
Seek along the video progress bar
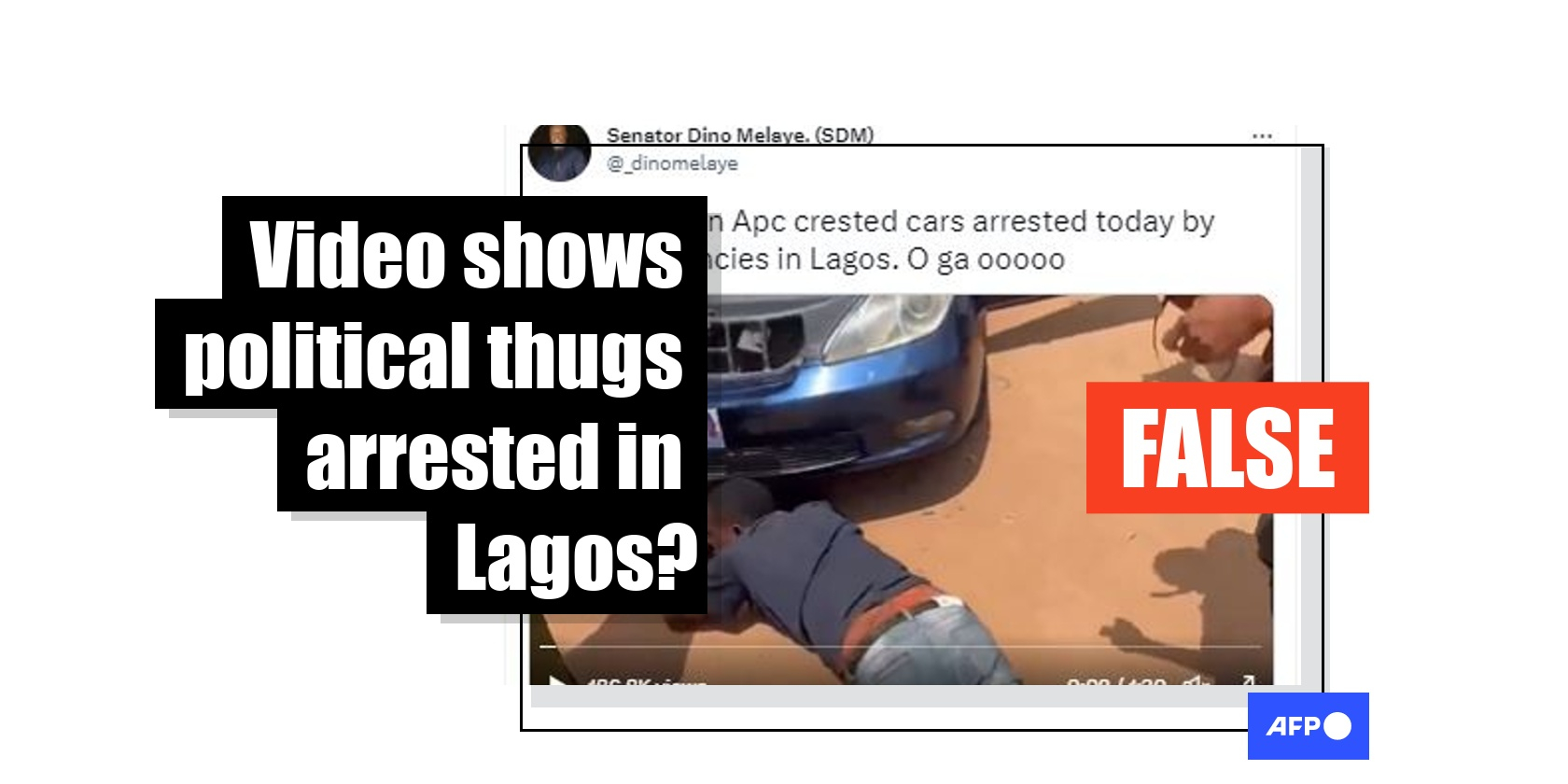point(901,646)
